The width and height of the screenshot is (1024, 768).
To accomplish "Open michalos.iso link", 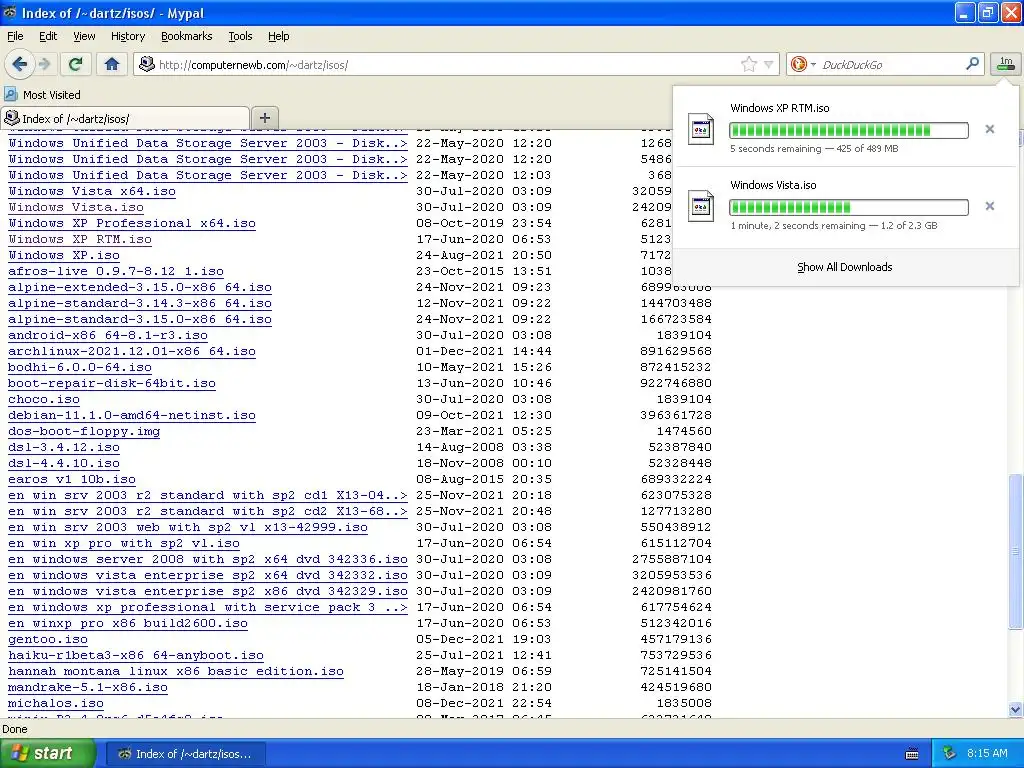I will [56, 703].
